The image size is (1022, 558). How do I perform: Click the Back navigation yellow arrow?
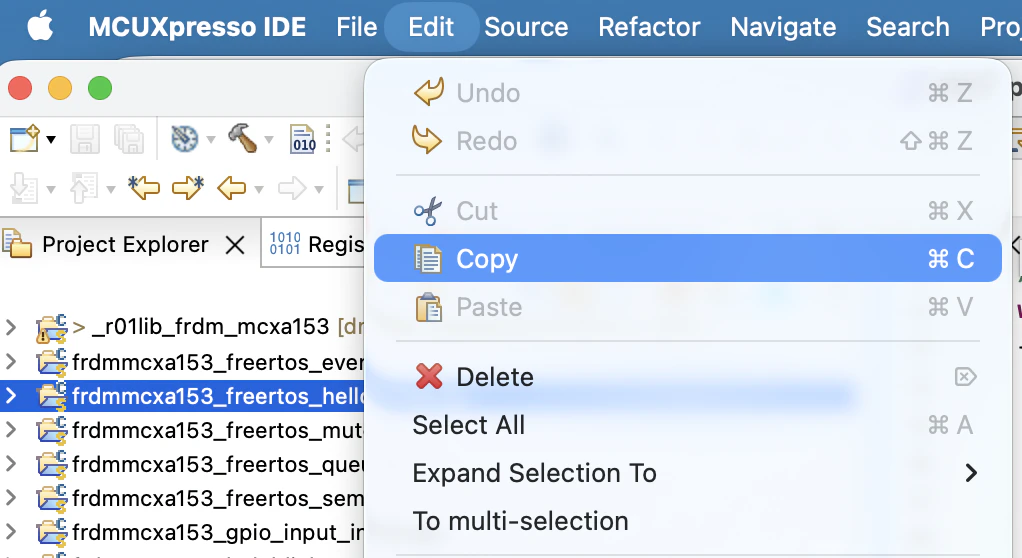tap(231, 188)
